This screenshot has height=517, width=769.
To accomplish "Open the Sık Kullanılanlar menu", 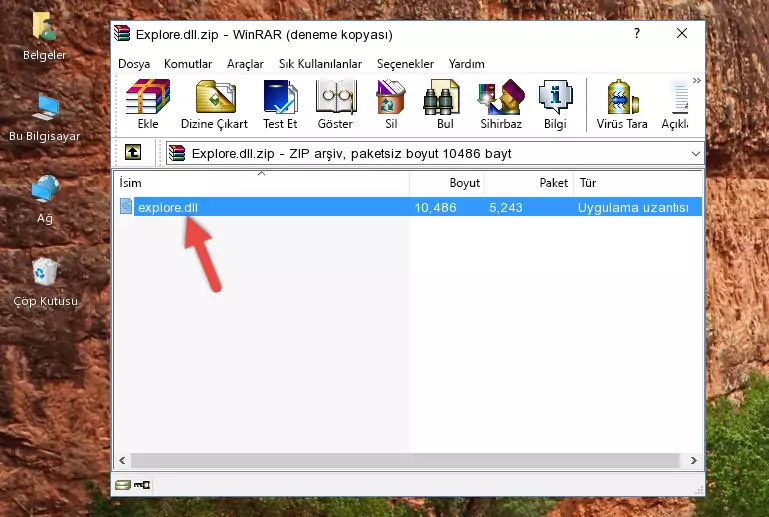I will pos(320,64).
